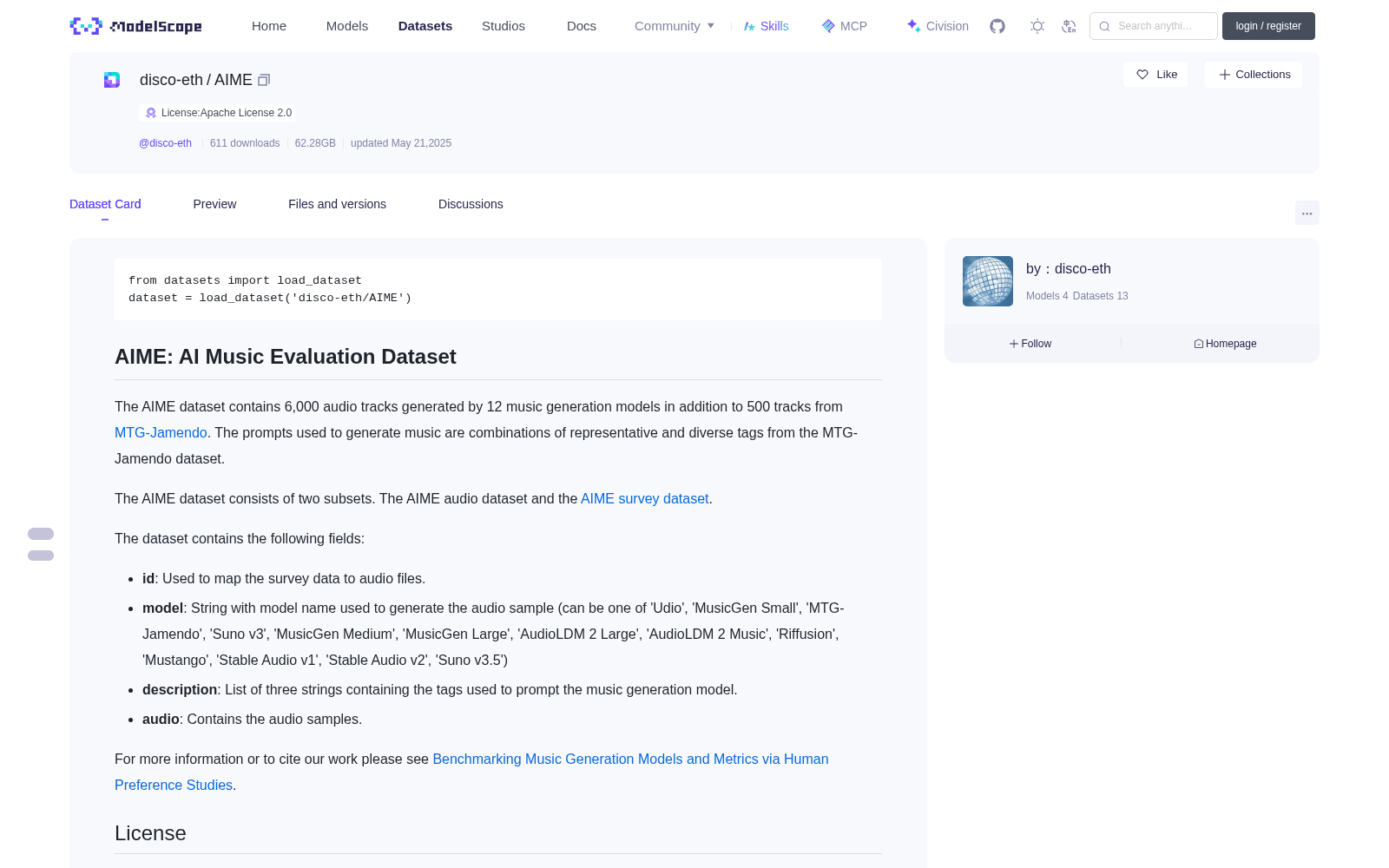Click the 'Models 4' author stat

[x=1047, y=296]
